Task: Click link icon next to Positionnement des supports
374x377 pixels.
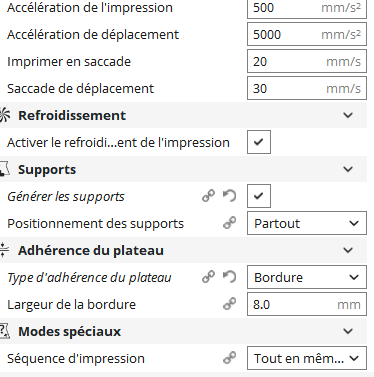Action: click(229, 223)
